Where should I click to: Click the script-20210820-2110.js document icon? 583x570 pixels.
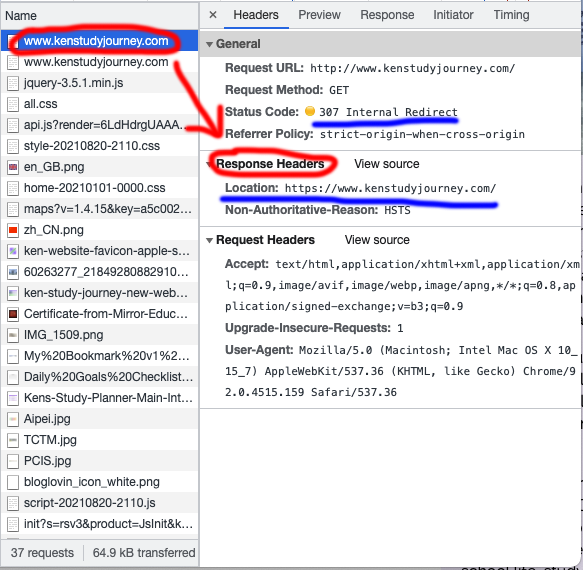point(13,503)
